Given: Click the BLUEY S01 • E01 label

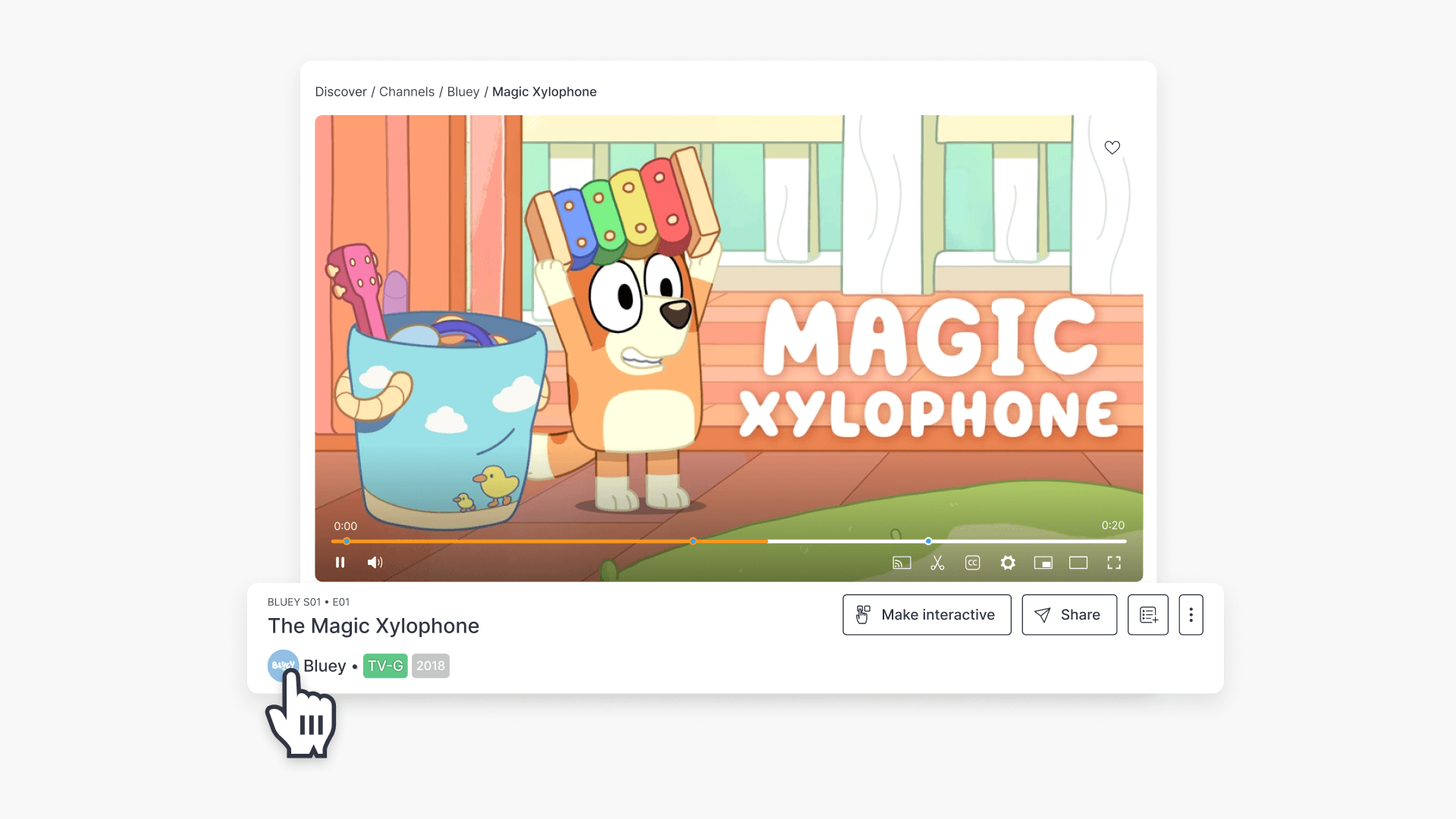Looking at the screenshot, I should [309, 602].
